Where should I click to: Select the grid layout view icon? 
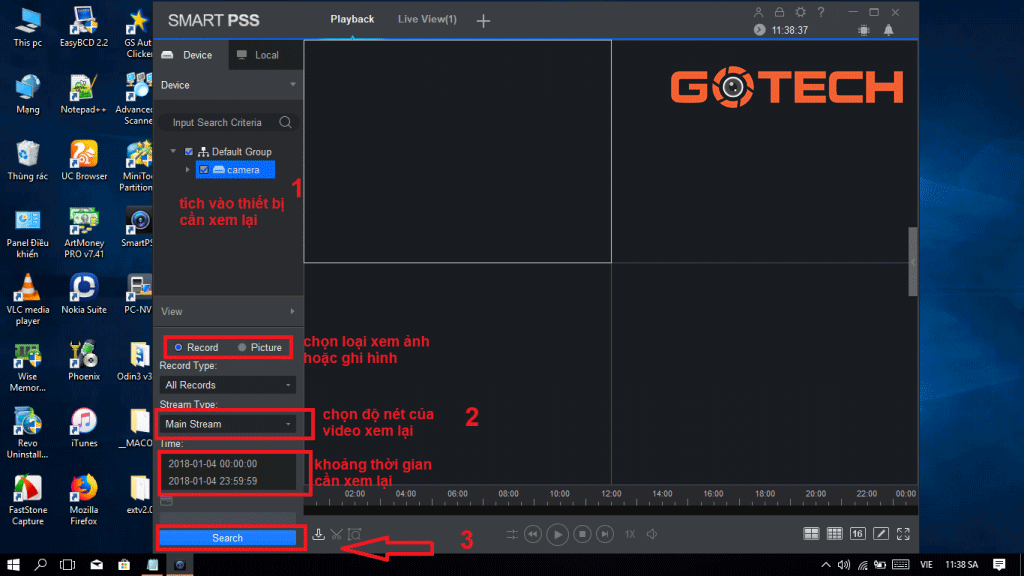coord(837,533)
